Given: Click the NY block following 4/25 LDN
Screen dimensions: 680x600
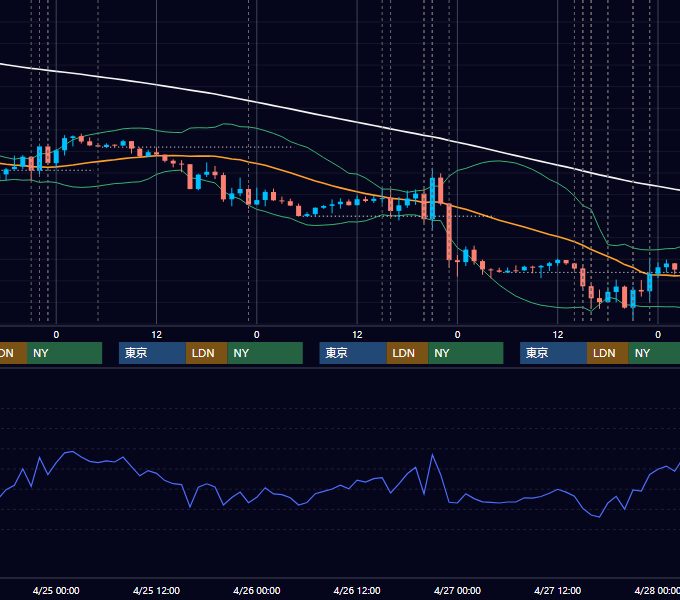Looking at the screenshot, I should coord(265,353).
